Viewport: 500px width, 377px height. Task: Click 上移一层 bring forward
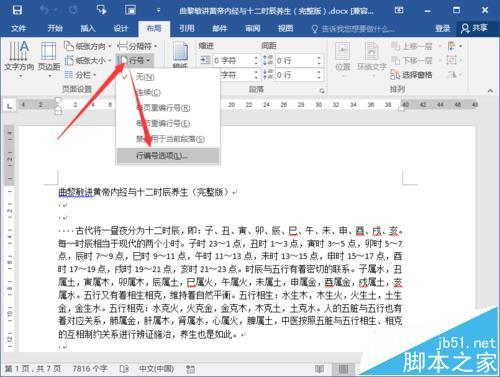[412, 46]
